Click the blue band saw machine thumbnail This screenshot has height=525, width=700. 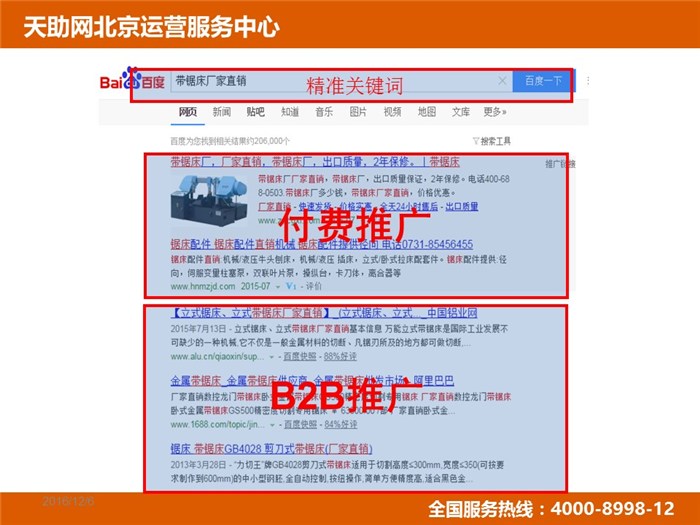click(209, 200)
